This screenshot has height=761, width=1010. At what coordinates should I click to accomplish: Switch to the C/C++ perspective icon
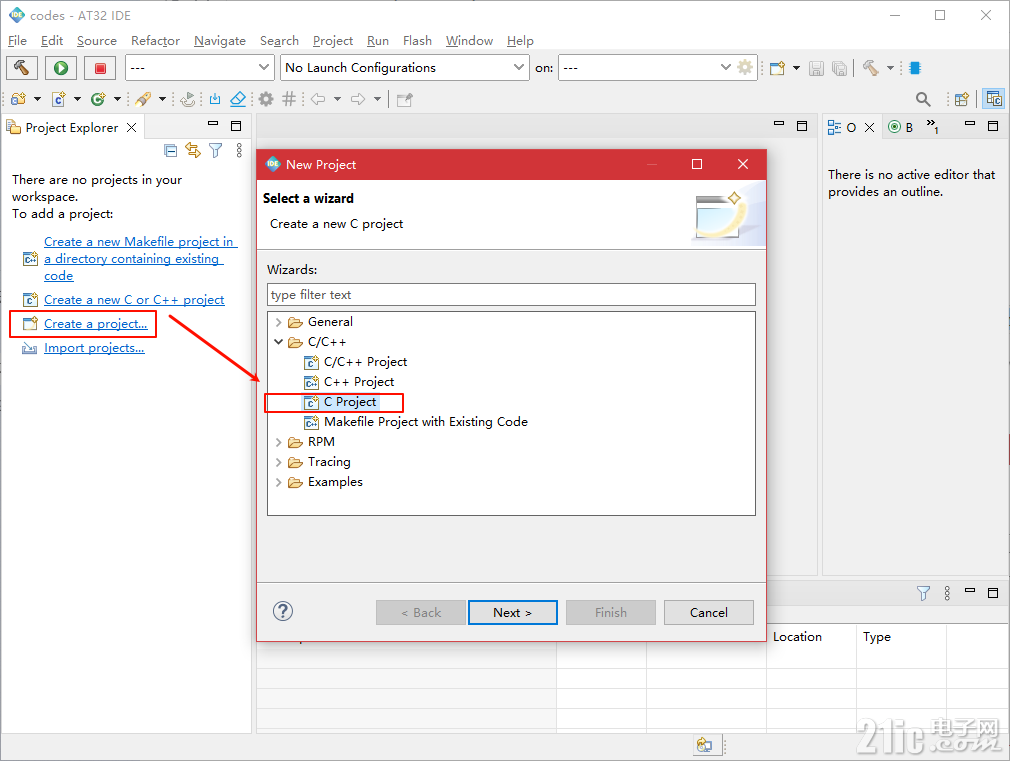[x=994, y=99]
